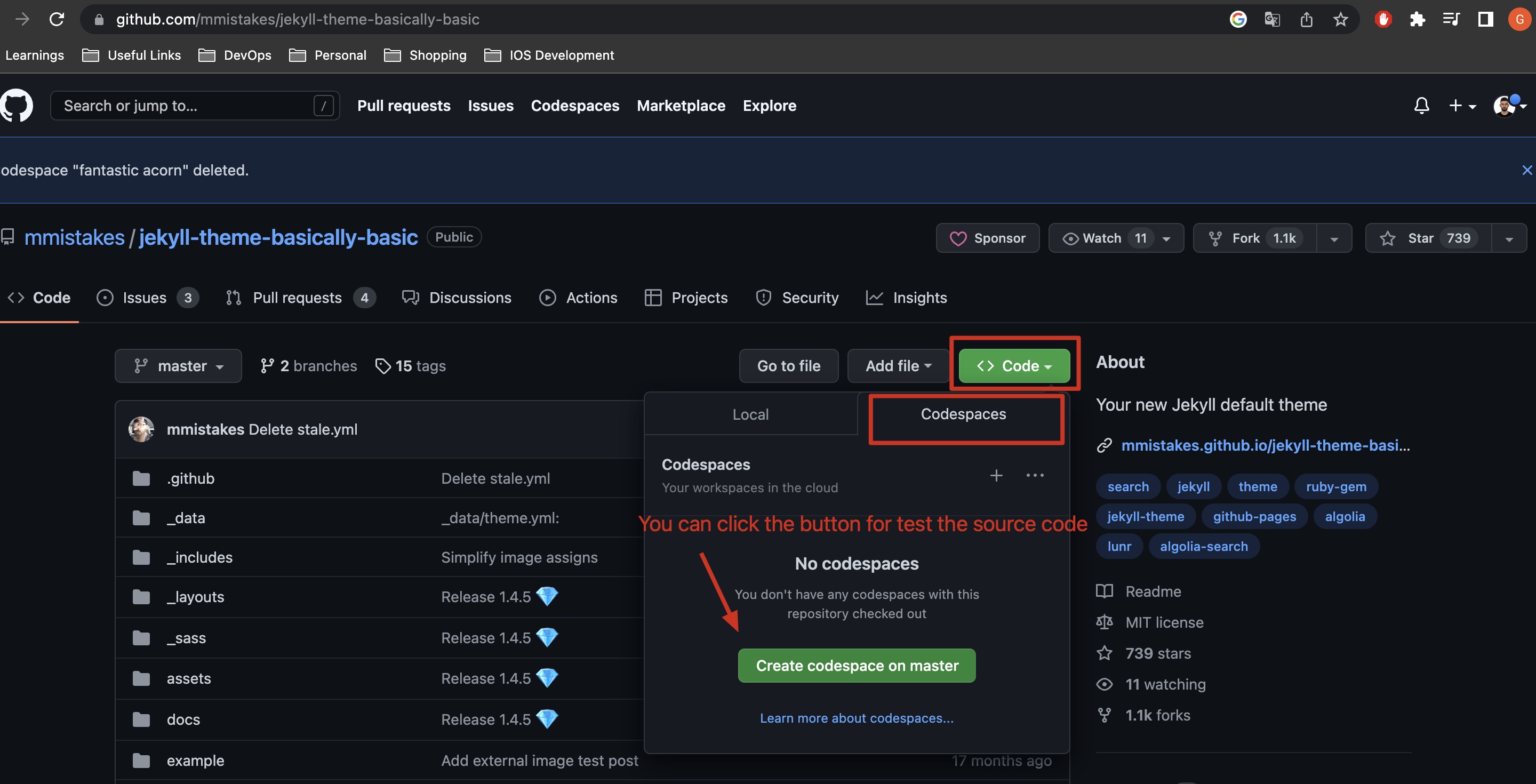1536x784 pixels.
Task: Open the _sass folder
Action: coord(186,637)
